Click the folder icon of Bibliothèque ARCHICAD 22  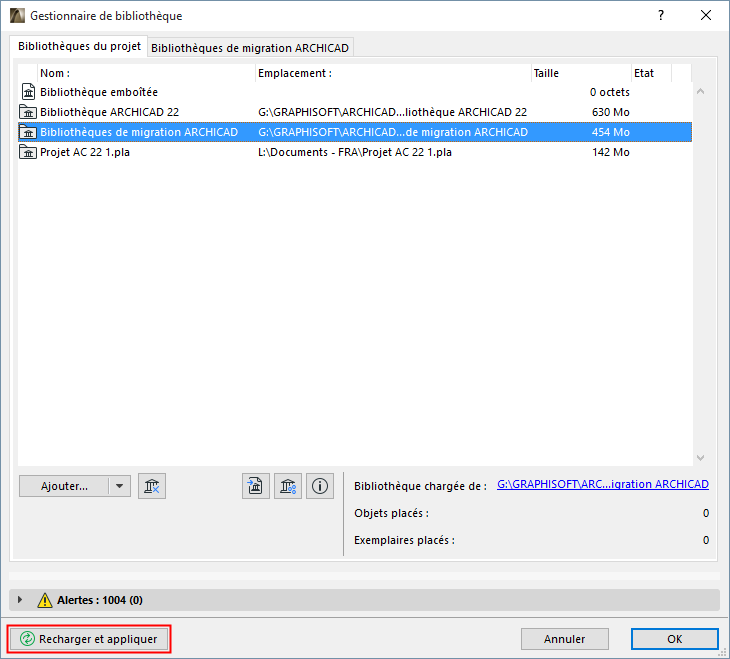point(28,112)
